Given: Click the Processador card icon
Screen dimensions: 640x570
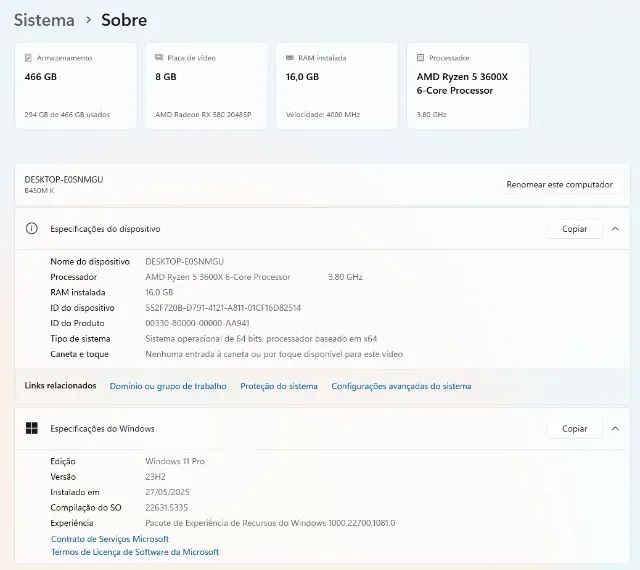Looking at the screenshot, I should coord(420,58).
